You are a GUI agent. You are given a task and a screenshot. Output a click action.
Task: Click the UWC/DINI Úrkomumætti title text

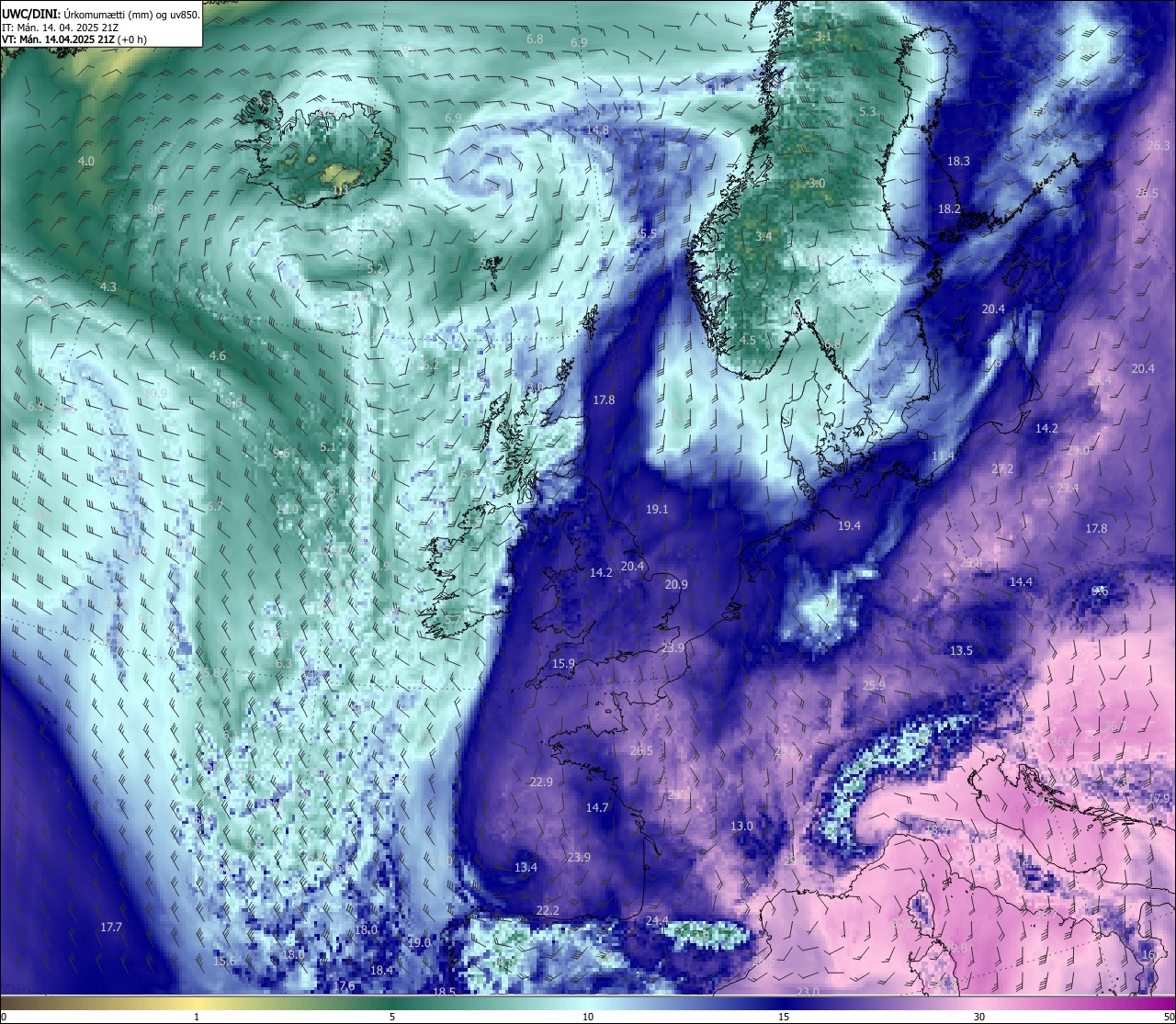(x=100, y=14)
